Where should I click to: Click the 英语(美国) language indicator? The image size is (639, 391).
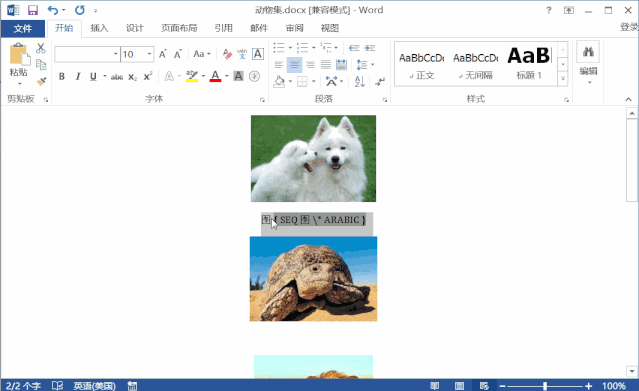pyautogui.click(x=95, y=386)
